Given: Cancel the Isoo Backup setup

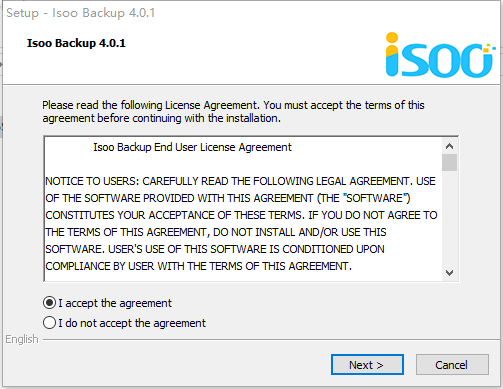Looking at the screenshot, I should [x=452, y=365].
